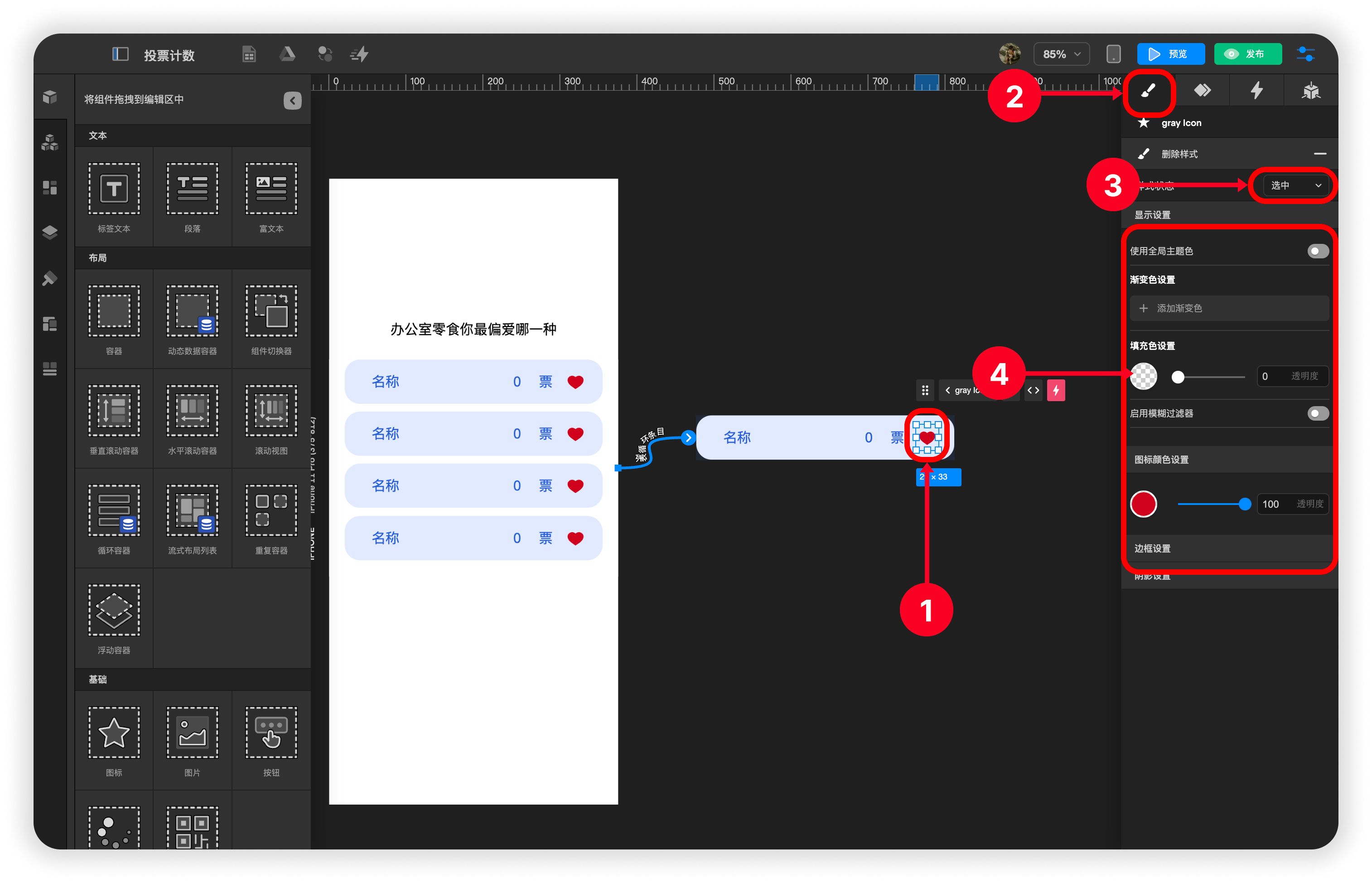Select the brush style tab
Image resolution: width=1372 pixels, height=883 pixels.
coord(1148,91)
